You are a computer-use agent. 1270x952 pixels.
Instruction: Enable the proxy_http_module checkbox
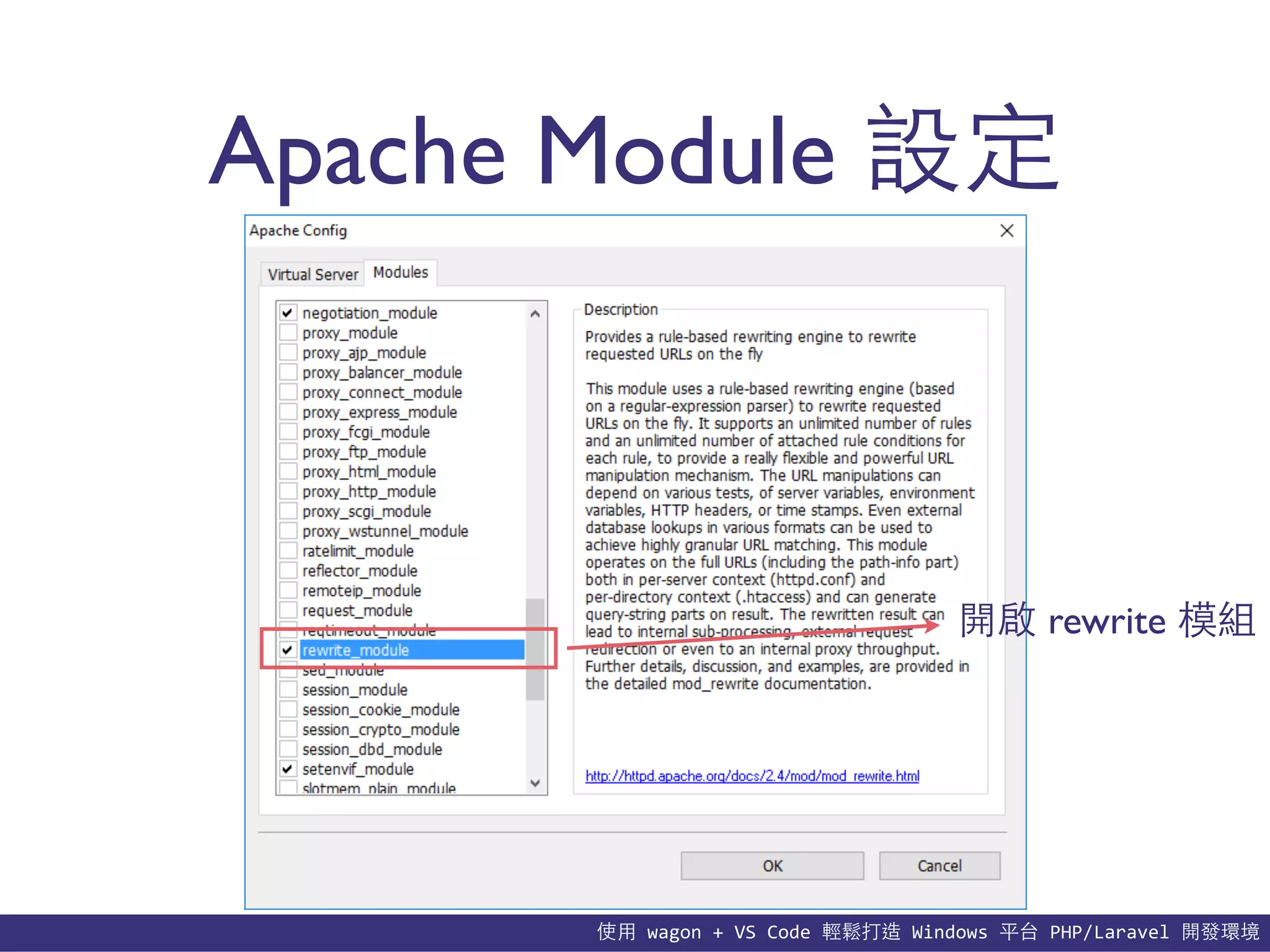[287, 491]
